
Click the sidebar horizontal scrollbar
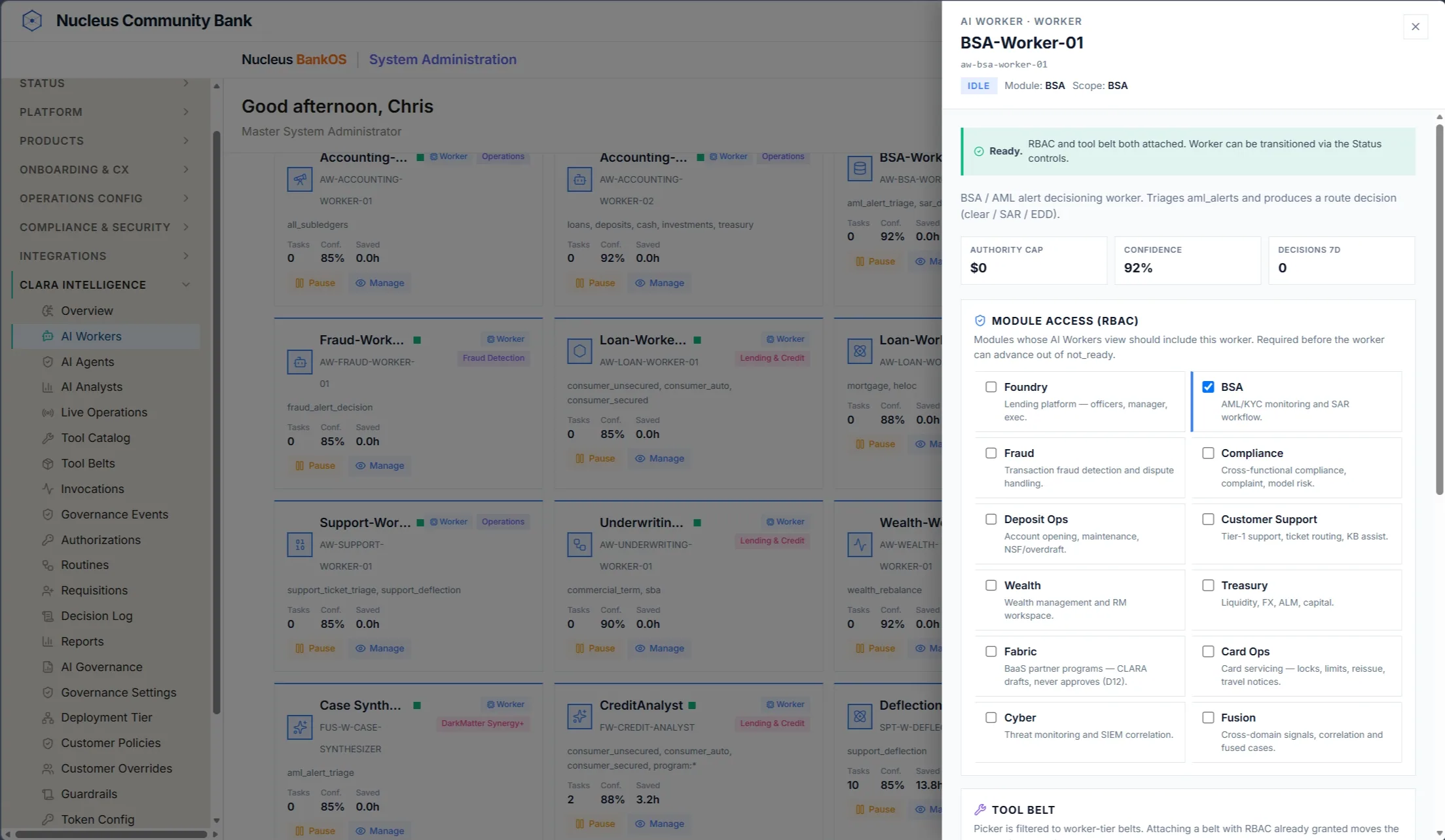click(111, 834)
